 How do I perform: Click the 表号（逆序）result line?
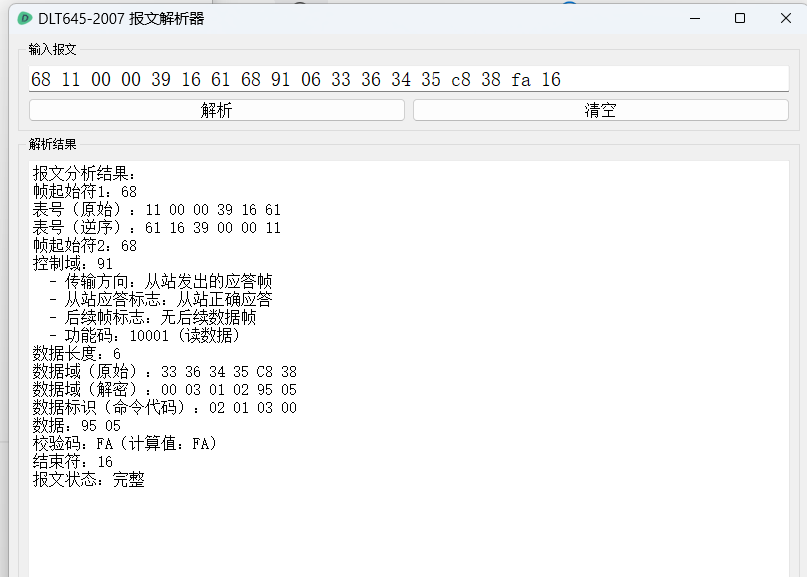(157, 228)
